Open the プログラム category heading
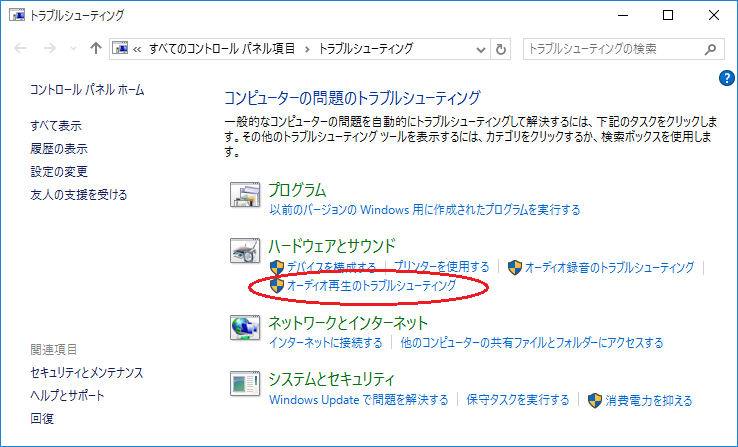The image size is (738, 447). tap(297, 190)
